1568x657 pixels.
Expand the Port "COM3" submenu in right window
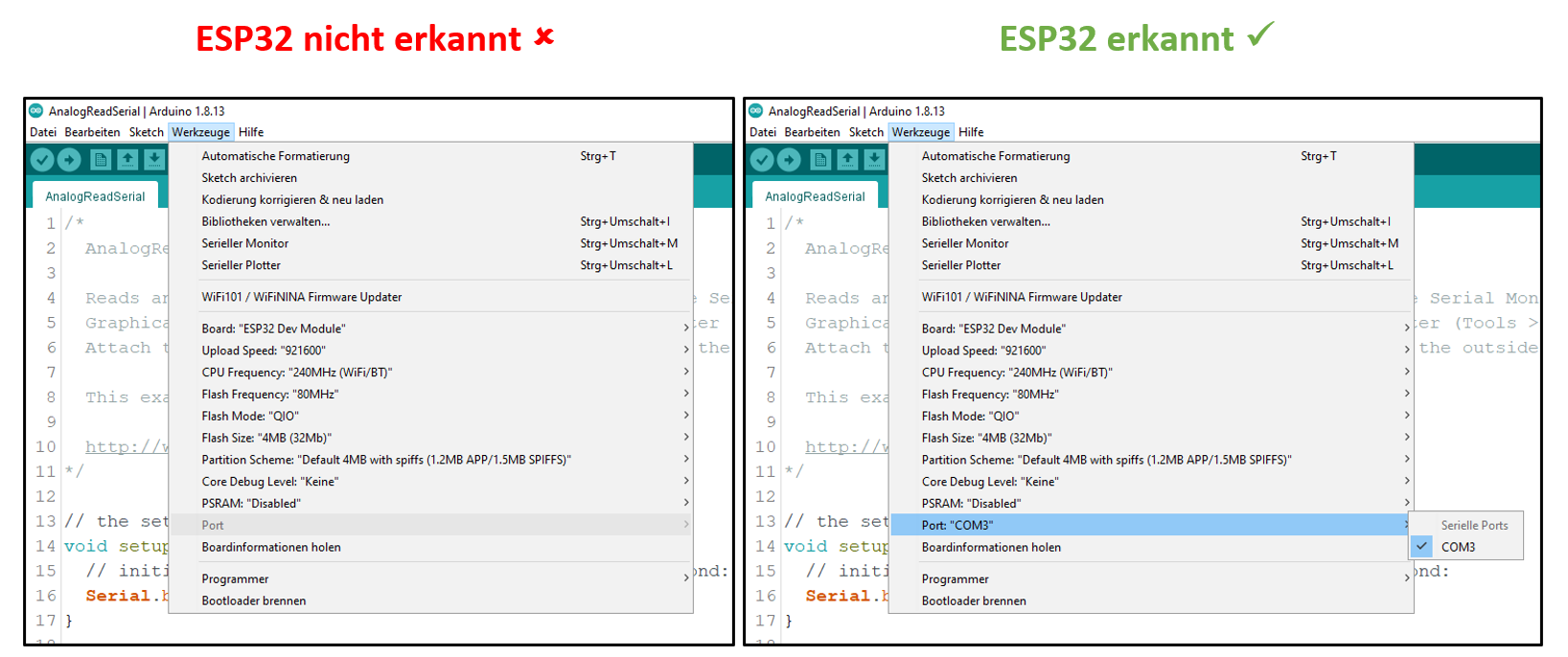1150,525
